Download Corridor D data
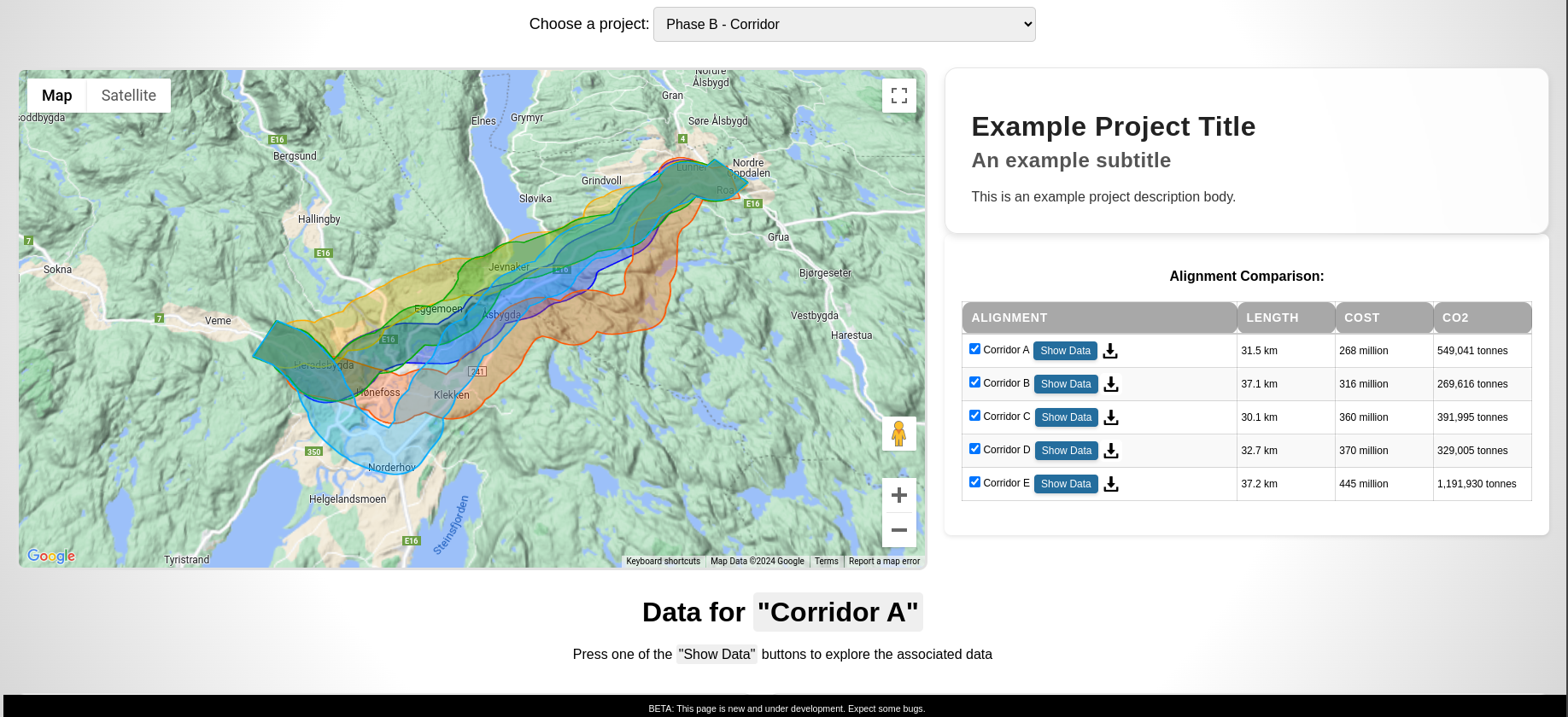The width and height of the screenshot is (1568, 717). pos(1111,451)
